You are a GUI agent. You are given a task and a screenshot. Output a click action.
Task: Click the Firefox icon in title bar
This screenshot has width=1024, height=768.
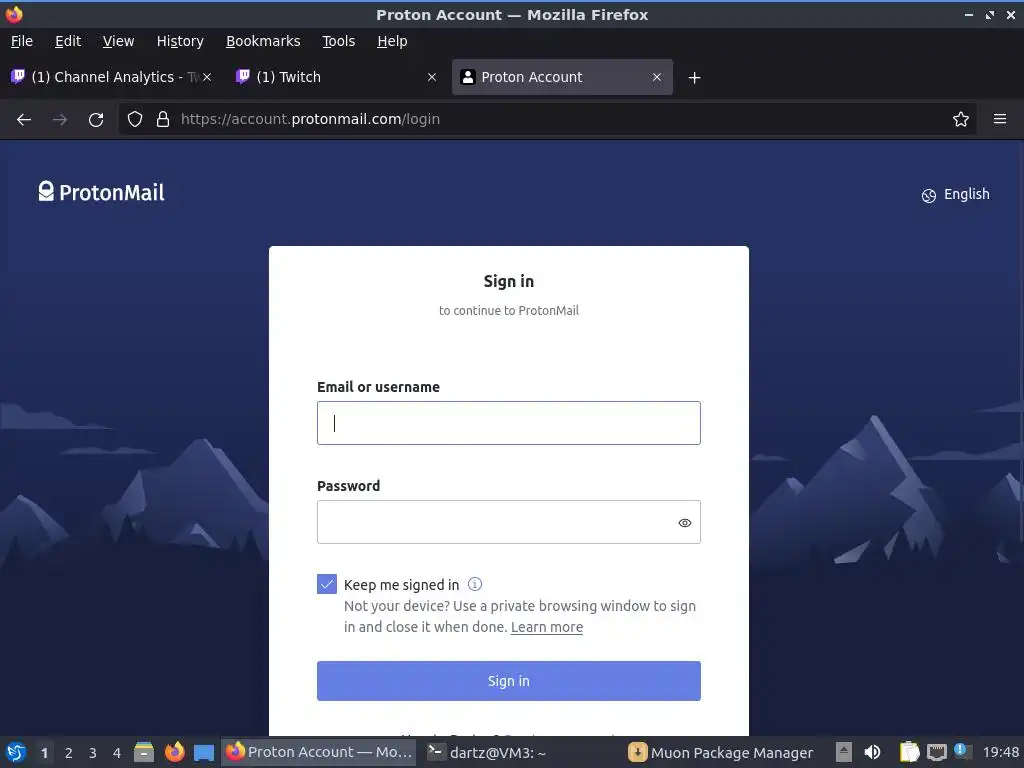click(x=14, y=14)
